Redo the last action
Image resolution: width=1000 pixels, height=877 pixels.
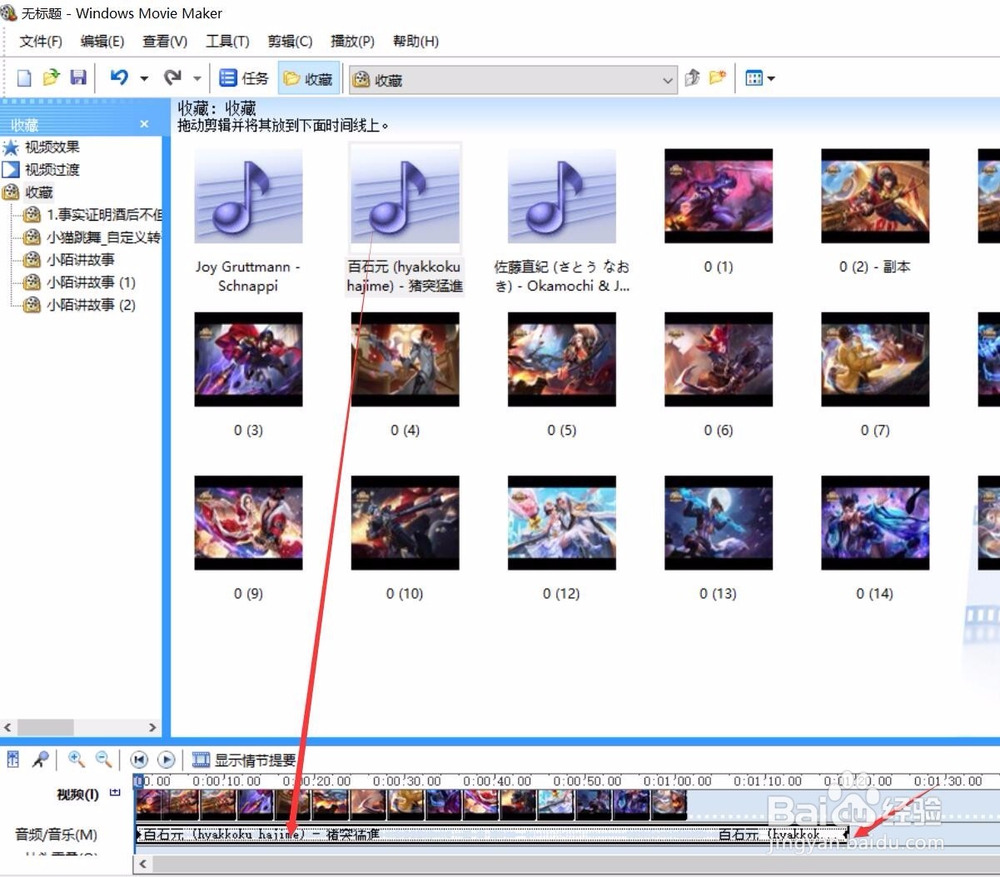tap(172, 78)
